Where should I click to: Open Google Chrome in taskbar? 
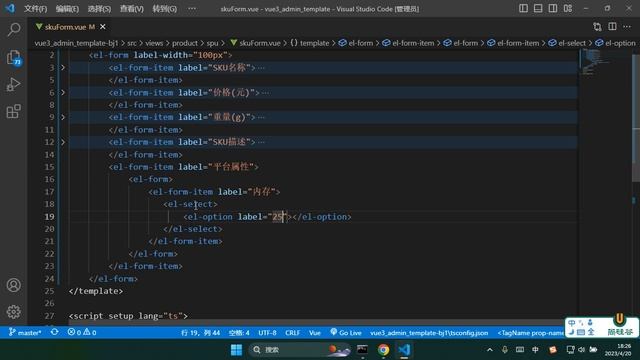[x=383, y=350]
